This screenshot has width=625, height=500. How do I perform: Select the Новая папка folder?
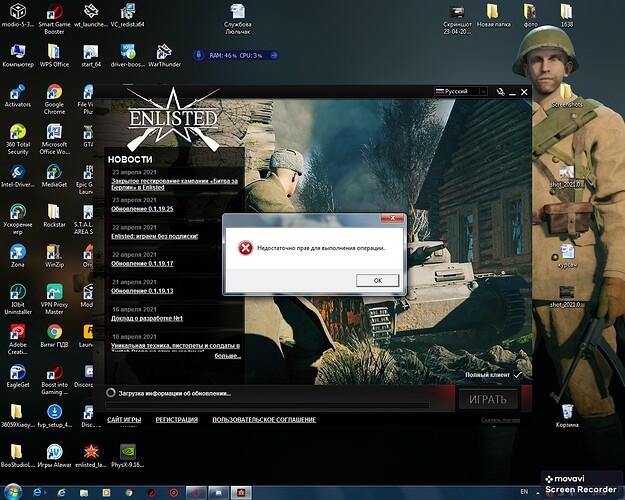(x=493, y=16)
